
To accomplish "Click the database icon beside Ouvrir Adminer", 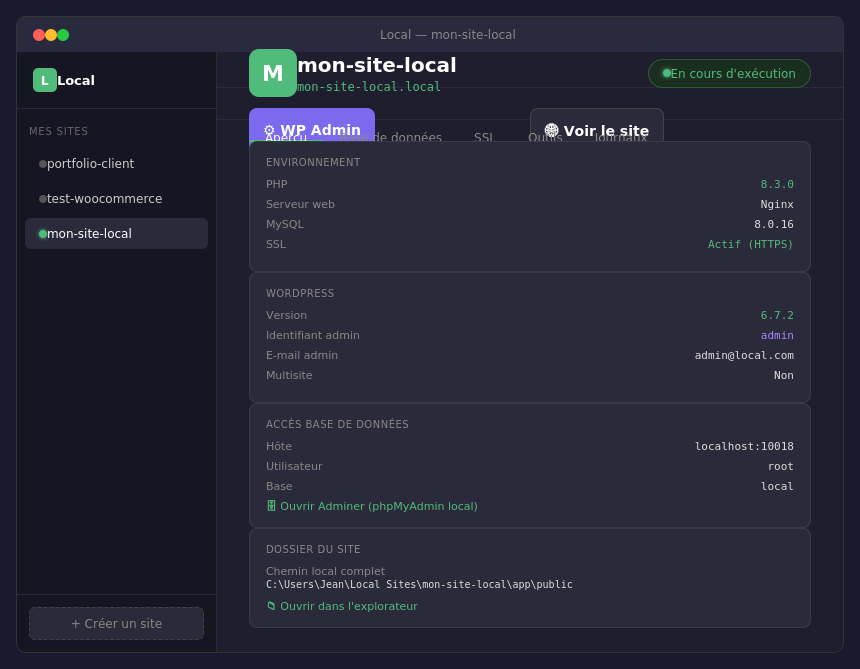I will [x=271, y=506].
